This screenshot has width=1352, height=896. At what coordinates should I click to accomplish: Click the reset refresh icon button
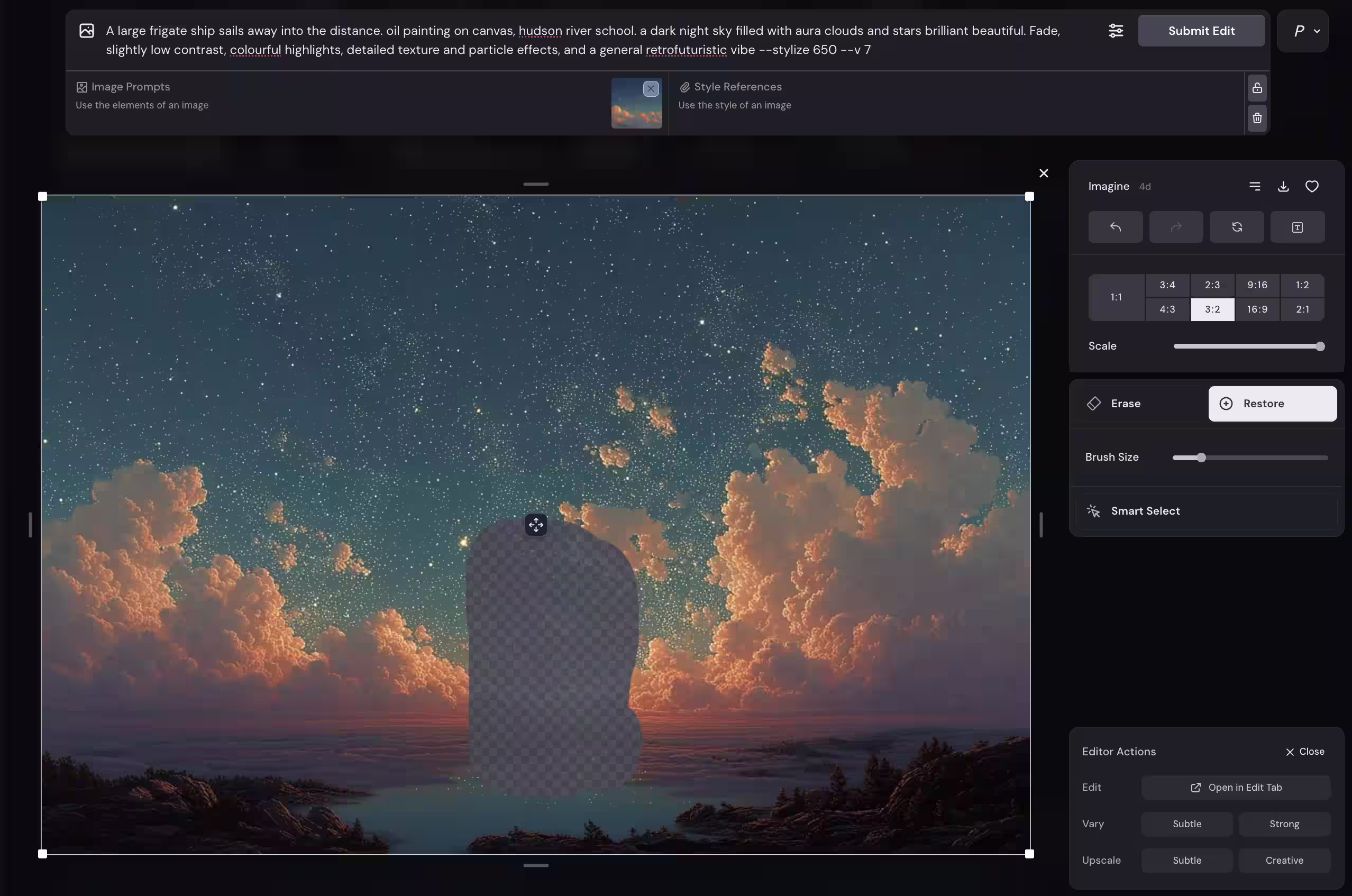[x=1237, y=227]
